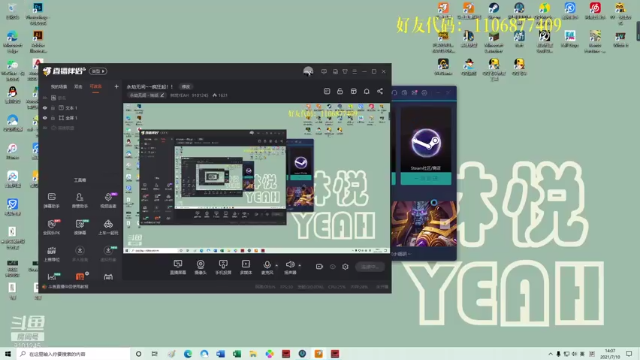Click the teal accelerate button under Steam

[426, 179]
